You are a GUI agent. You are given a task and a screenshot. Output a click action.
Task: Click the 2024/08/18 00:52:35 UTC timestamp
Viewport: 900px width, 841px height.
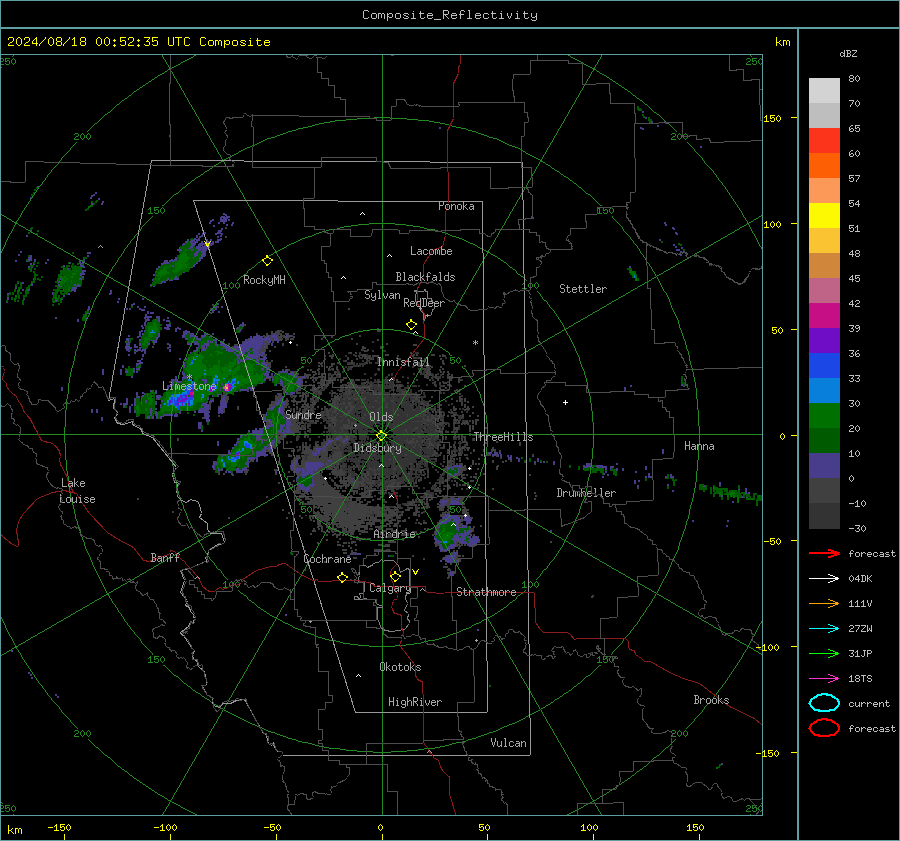coord(138,42)
